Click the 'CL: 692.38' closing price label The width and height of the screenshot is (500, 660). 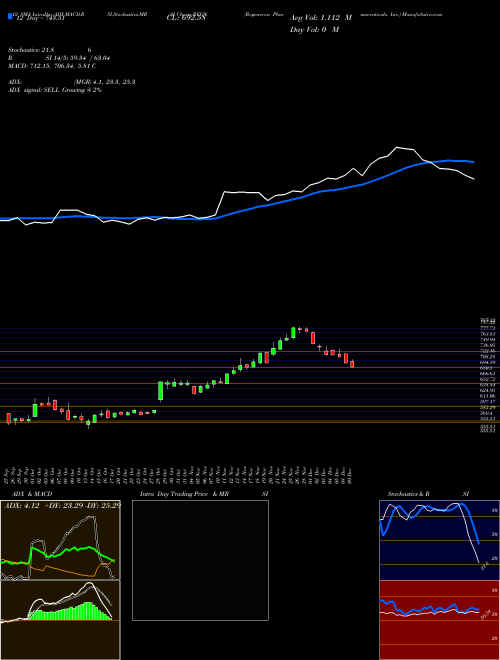(188, 18)
